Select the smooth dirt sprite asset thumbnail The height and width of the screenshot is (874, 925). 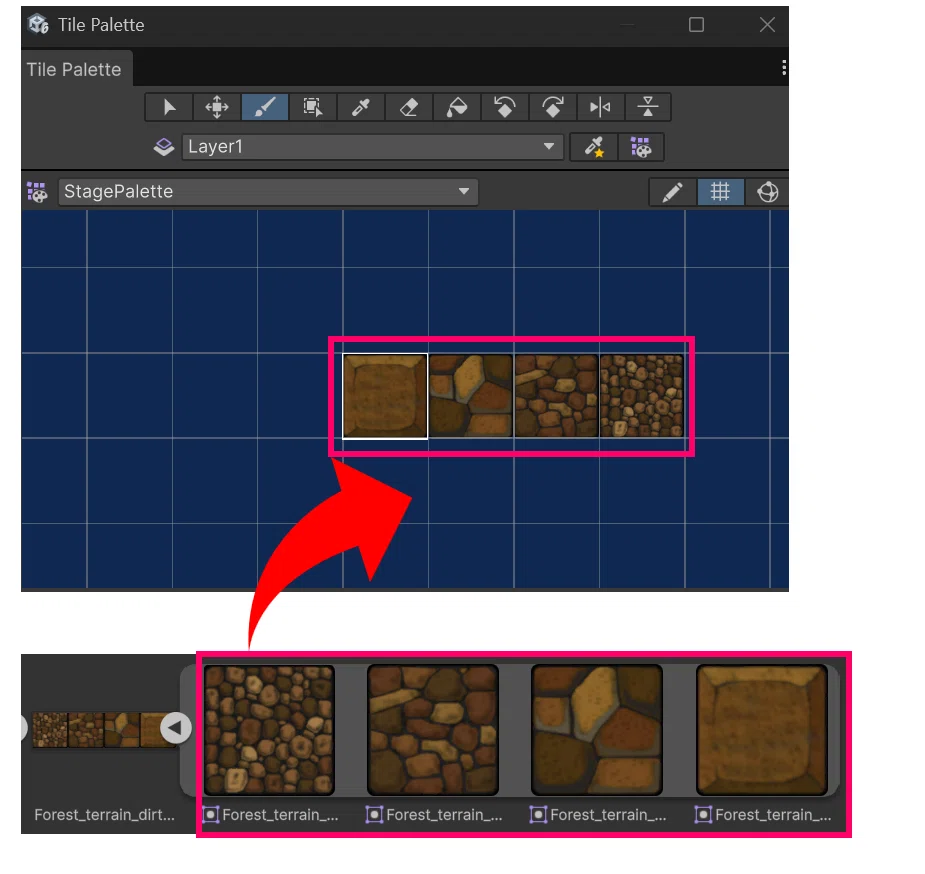[762, 730]
